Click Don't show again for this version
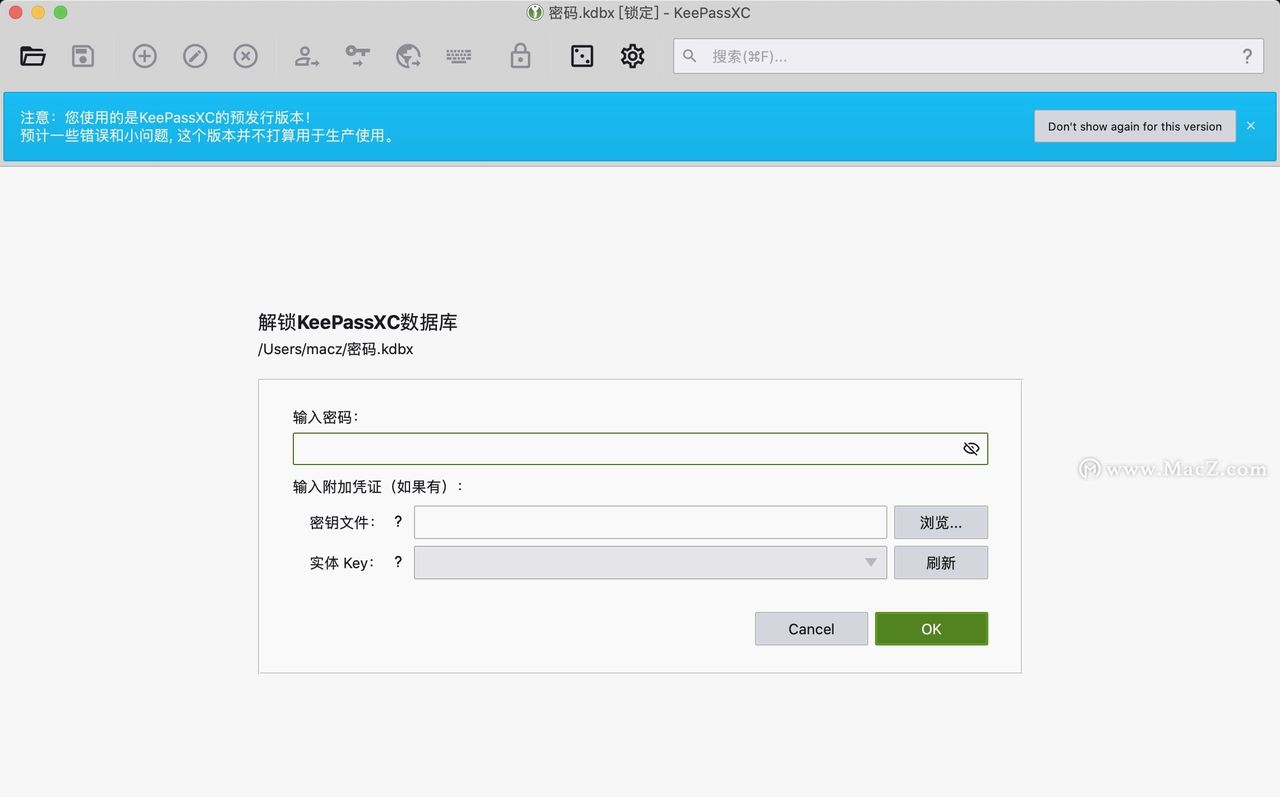 click(1135, 127)
